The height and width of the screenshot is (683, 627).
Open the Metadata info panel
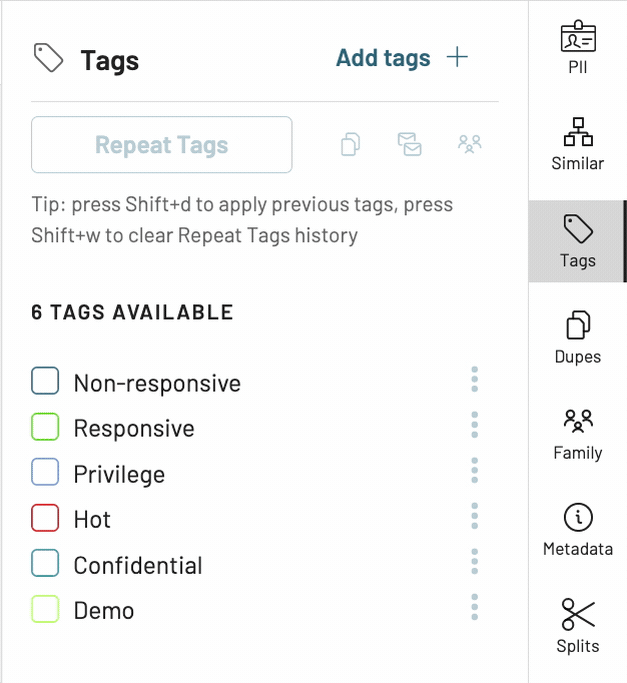click(x=578, y=530)
